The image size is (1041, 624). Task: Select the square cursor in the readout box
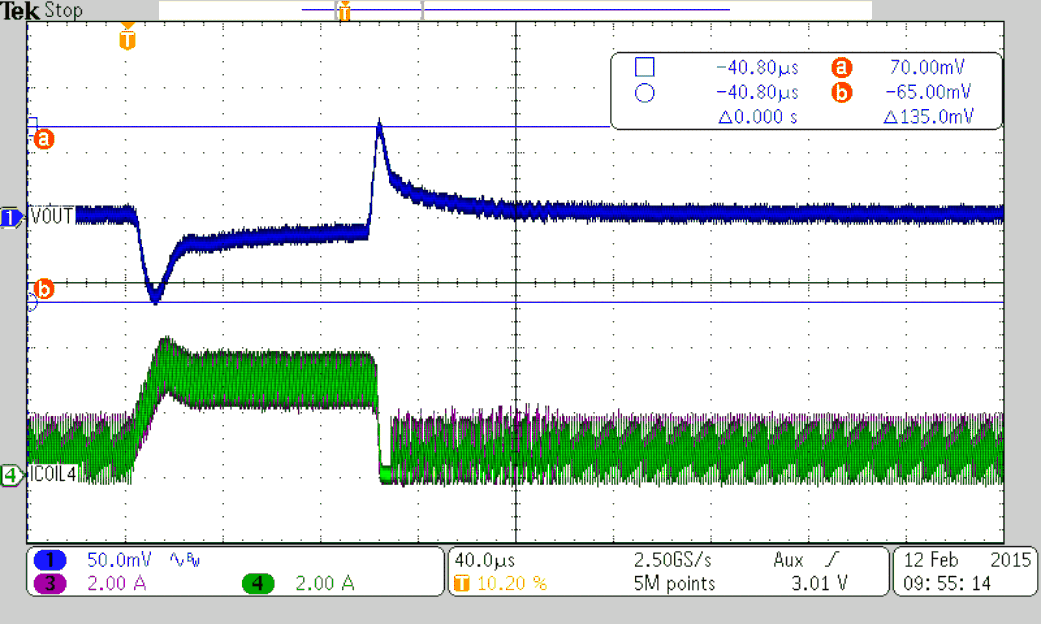(x=645, y=67)
